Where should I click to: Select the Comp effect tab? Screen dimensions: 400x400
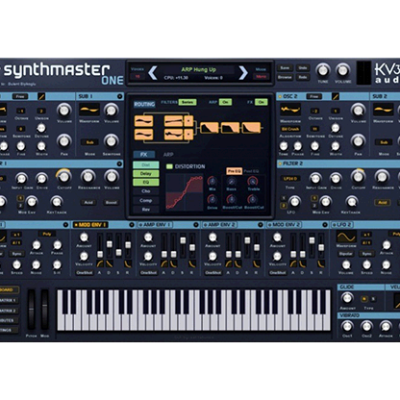pos(146,200)
